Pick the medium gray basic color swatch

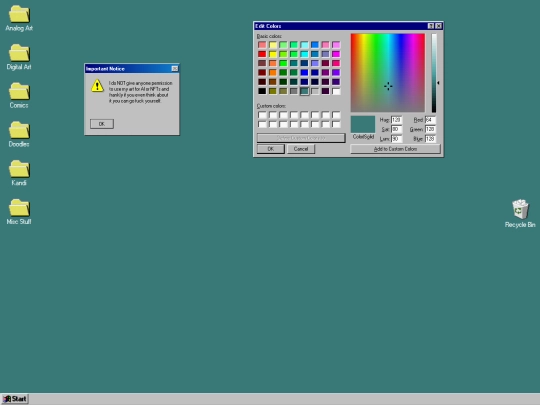tap(294, 91)
